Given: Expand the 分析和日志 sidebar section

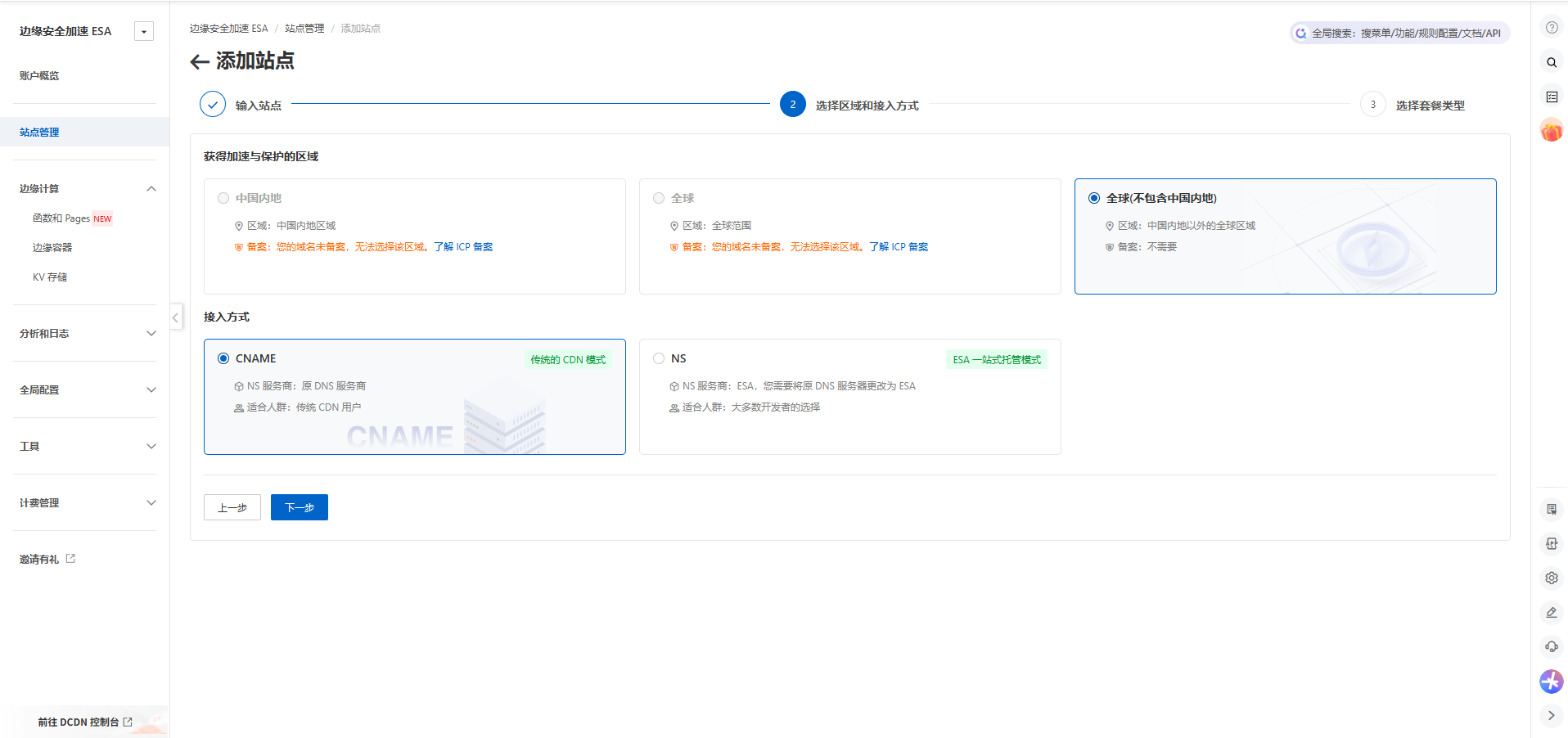Looking at the screenshot, I should (x=151, y=334).
